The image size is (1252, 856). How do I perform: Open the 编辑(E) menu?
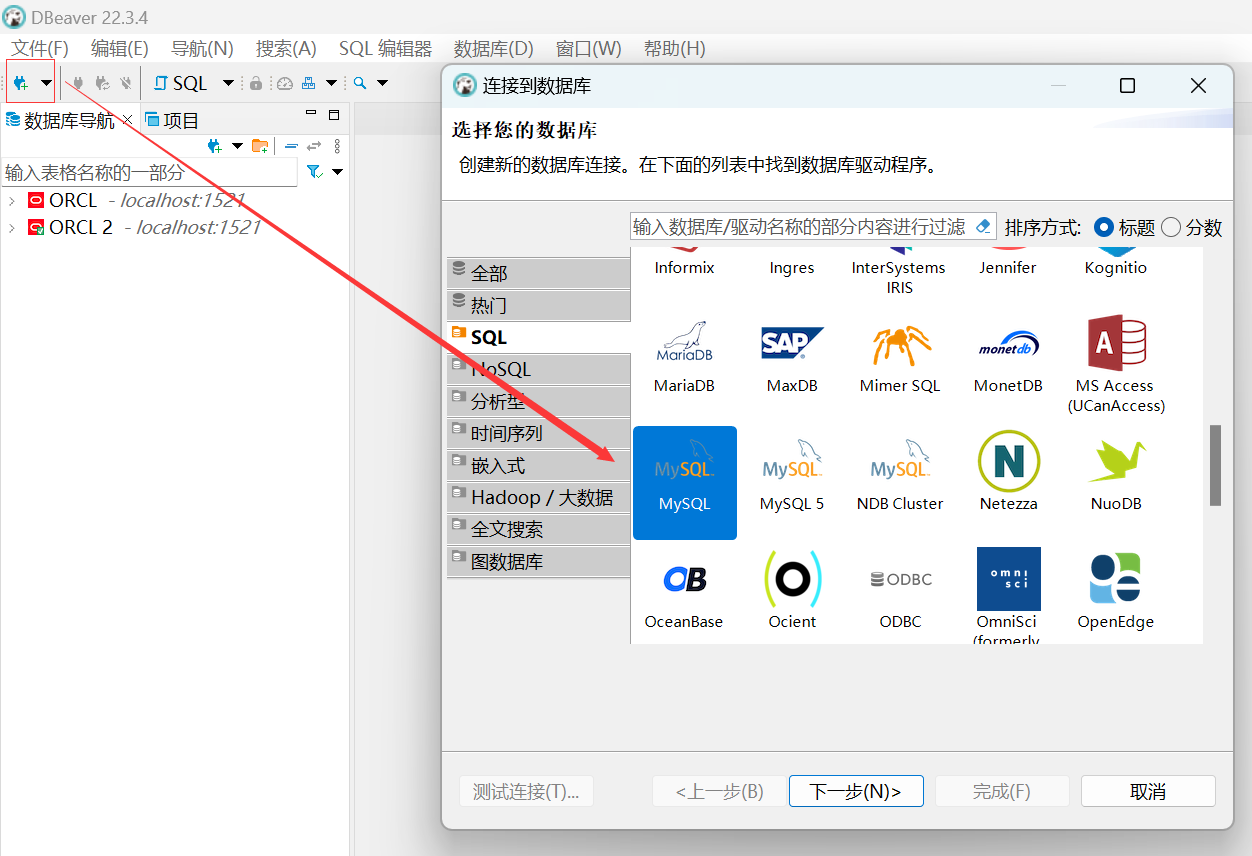(x=119, y=48)
